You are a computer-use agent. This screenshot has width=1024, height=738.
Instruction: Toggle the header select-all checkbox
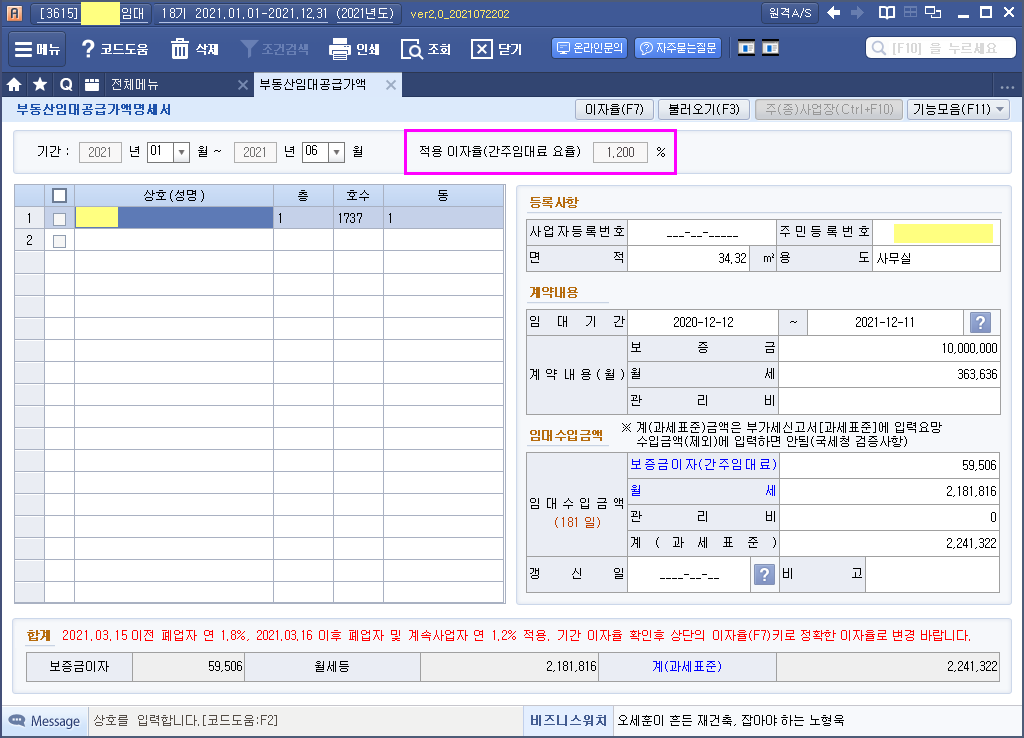[59, 195]
